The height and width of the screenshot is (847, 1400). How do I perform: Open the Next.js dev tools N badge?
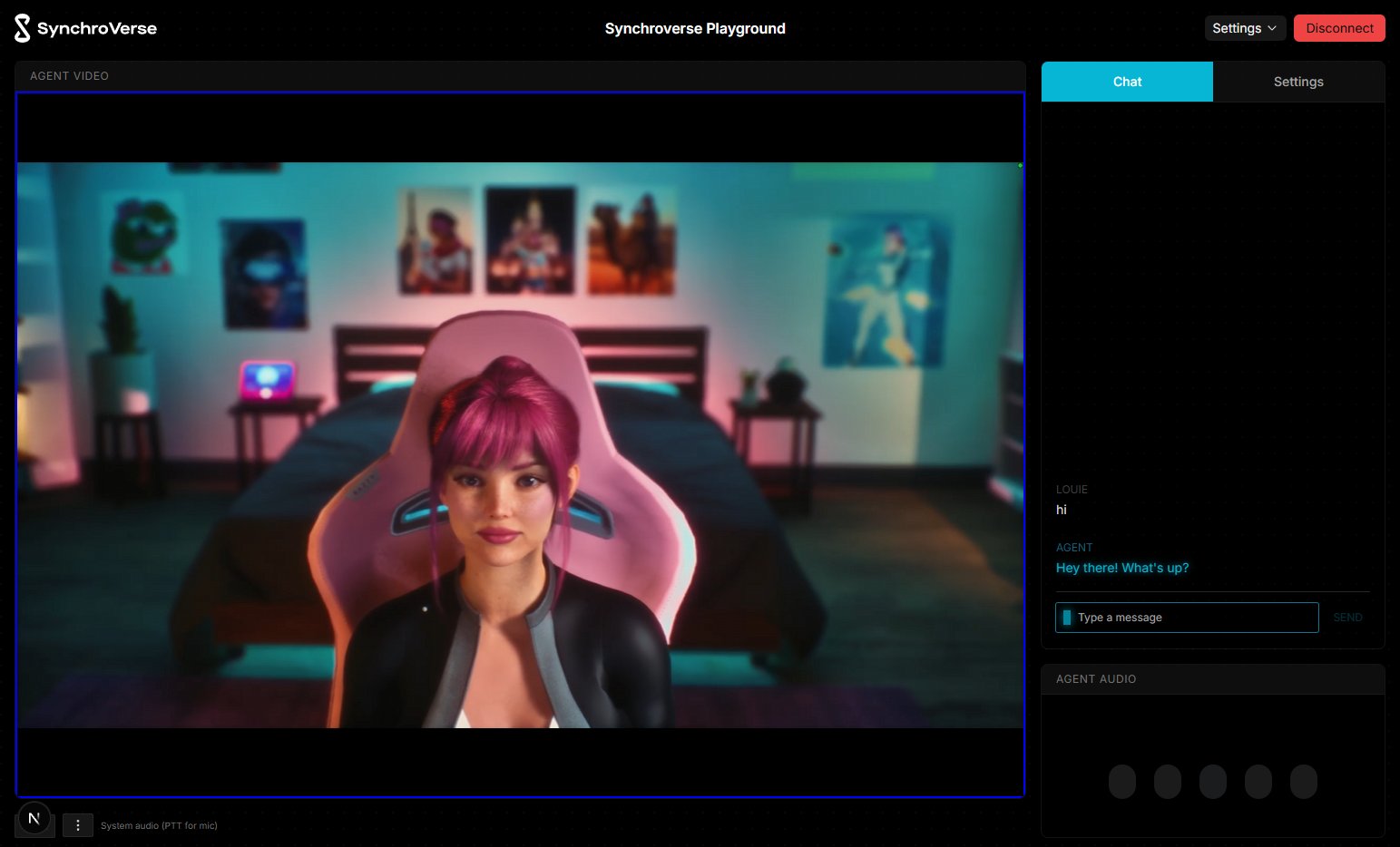tap(34, 818)
